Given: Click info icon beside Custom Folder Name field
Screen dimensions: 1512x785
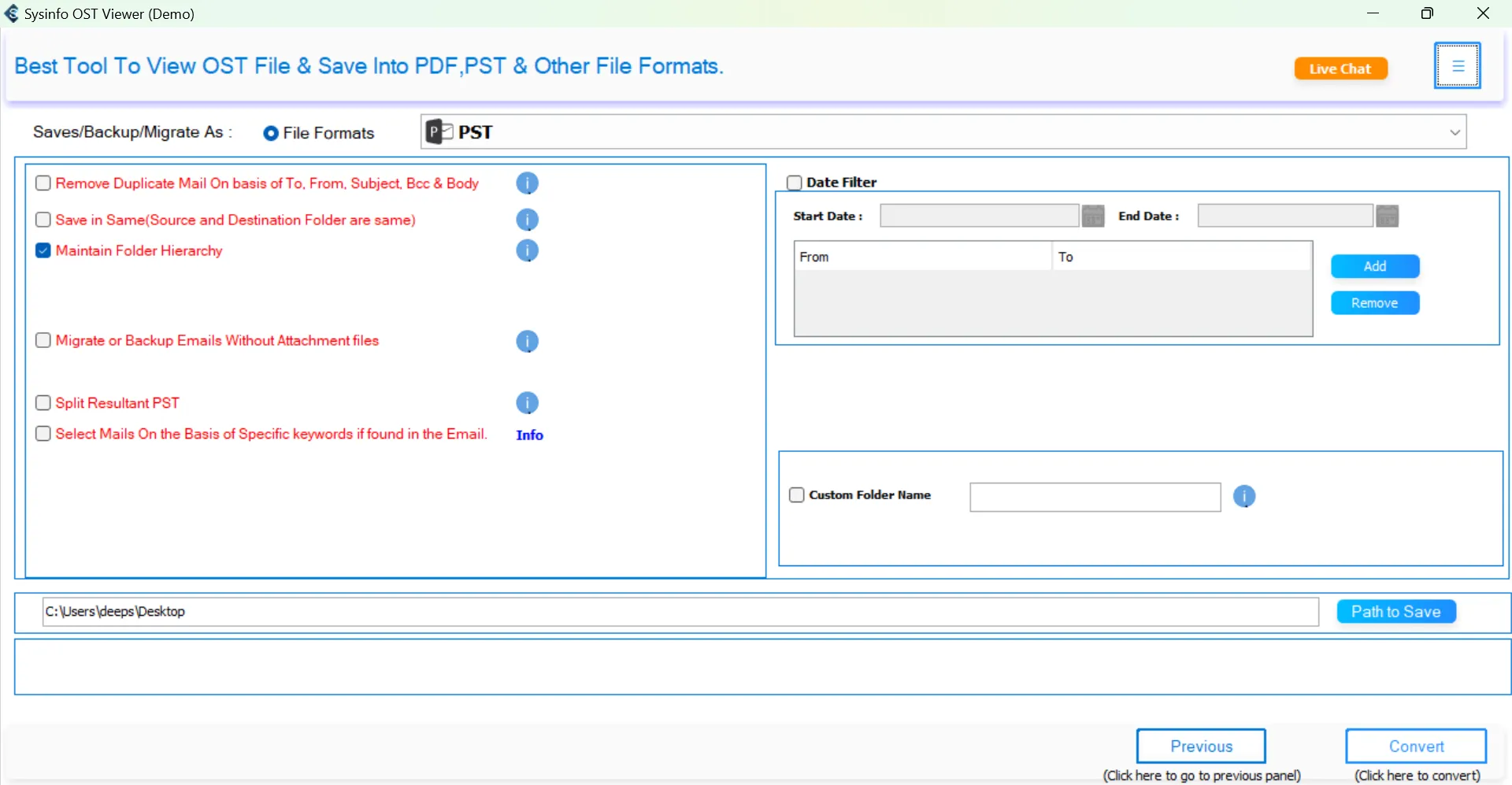Looking at the screenshot, I should click(1244, 496).
